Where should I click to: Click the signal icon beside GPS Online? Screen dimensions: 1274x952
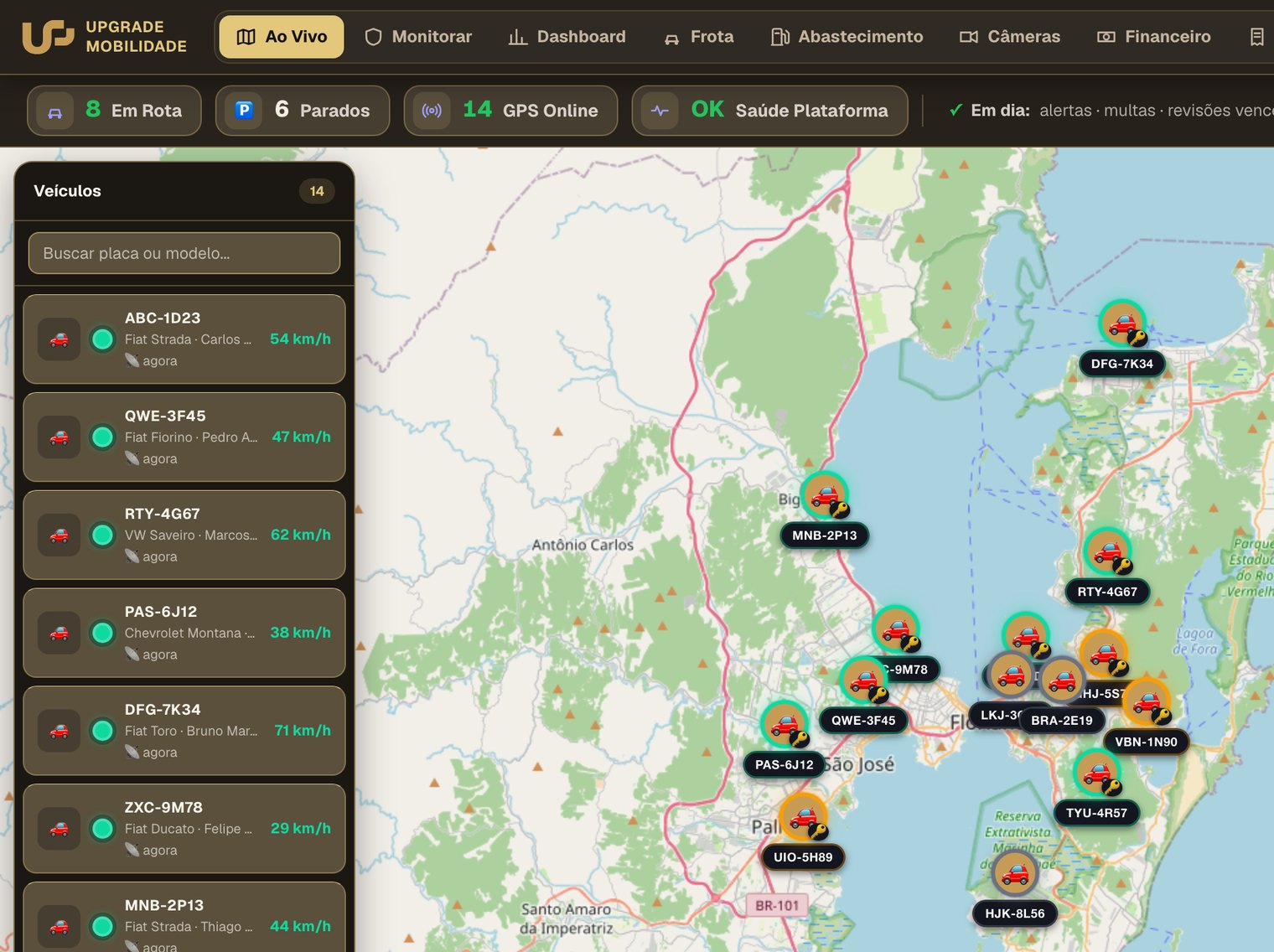tap(432, 110)
